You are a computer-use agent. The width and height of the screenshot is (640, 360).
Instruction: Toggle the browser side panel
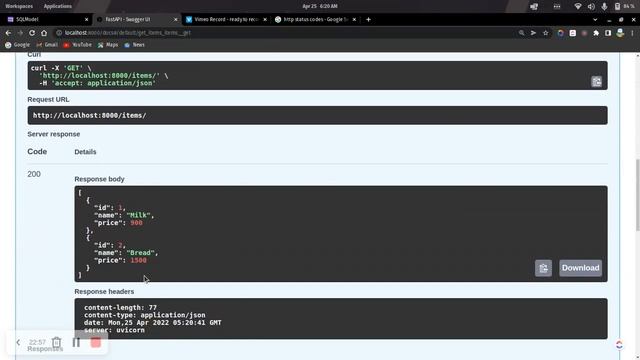point(608,33)
